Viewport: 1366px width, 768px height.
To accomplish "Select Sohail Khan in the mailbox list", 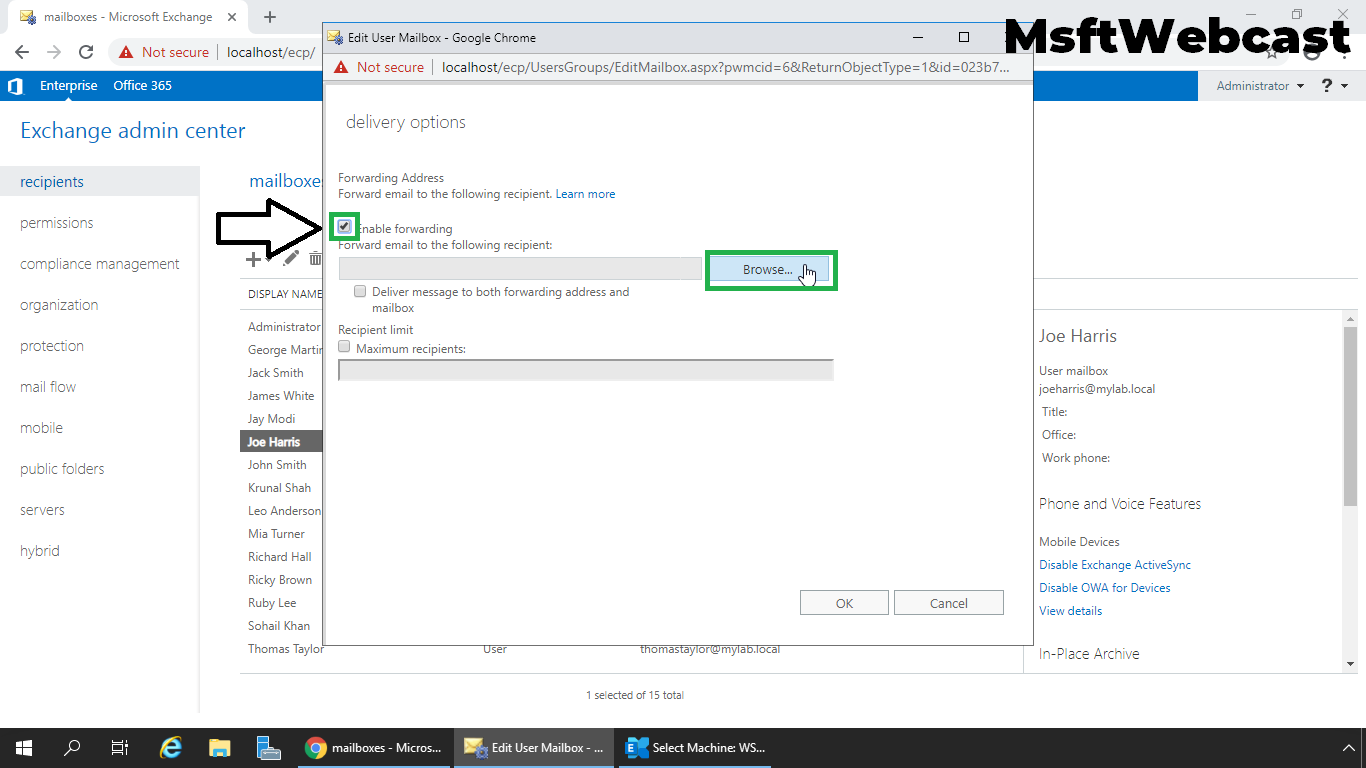I will pyautogui.click(x=279, y=626).
